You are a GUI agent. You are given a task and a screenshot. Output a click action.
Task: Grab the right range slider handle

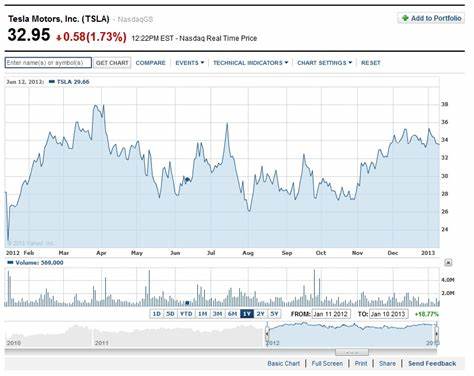click(437, 333)
